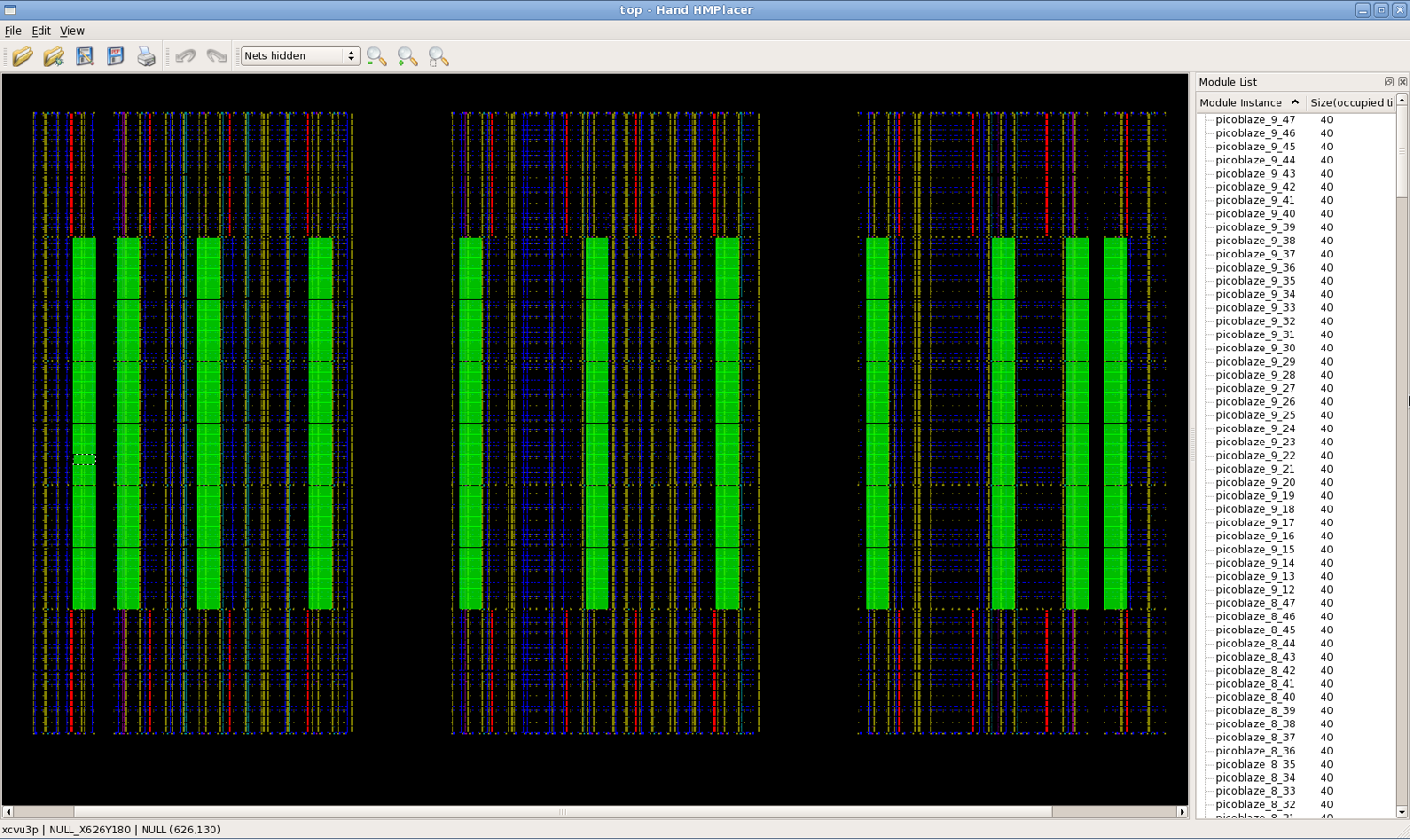Select module picoblaze_8_47
1410x840 pixels.
(1255, 603)
